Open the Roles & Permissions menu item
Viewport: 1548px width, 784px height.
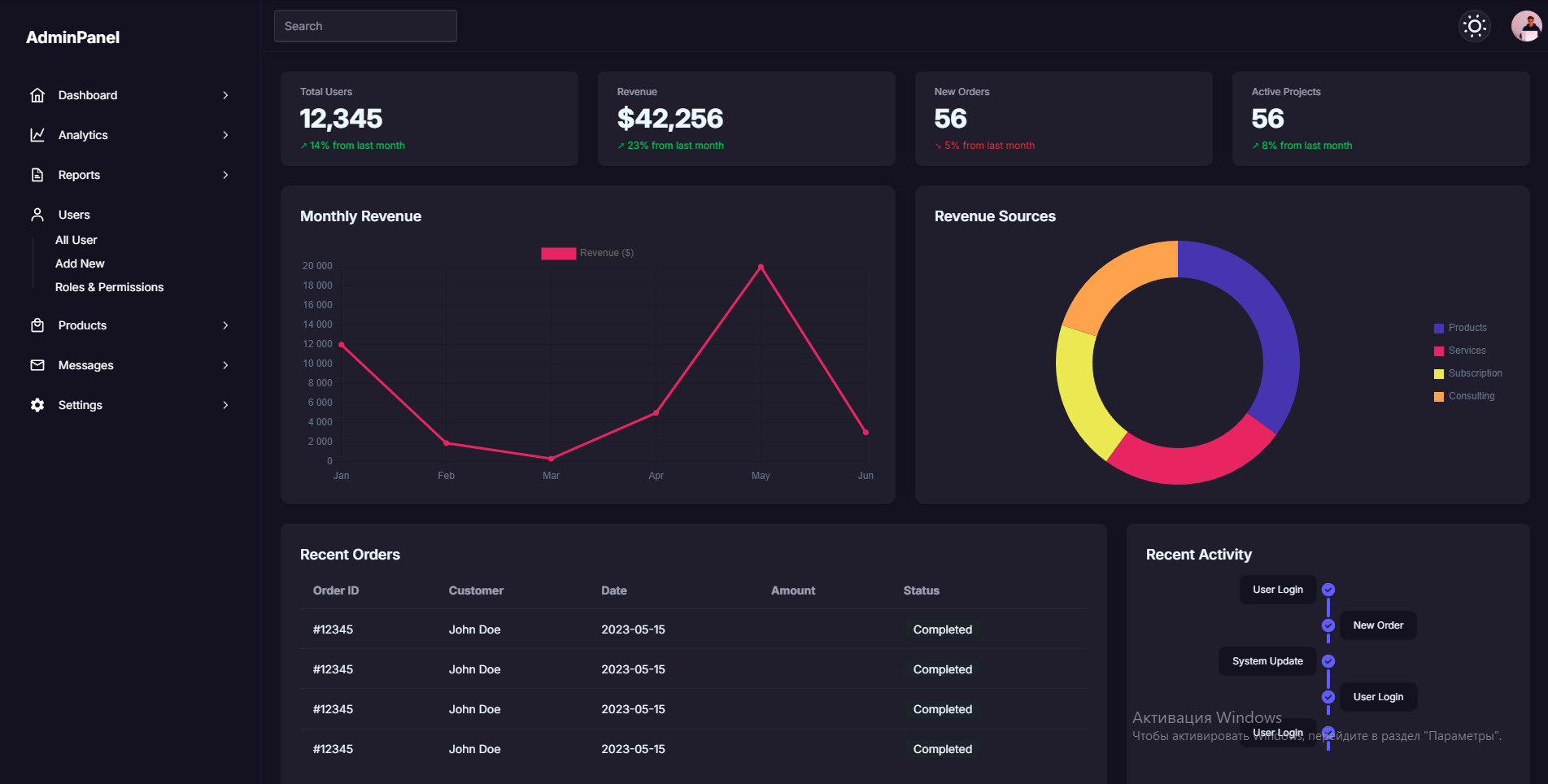point(109,287)
